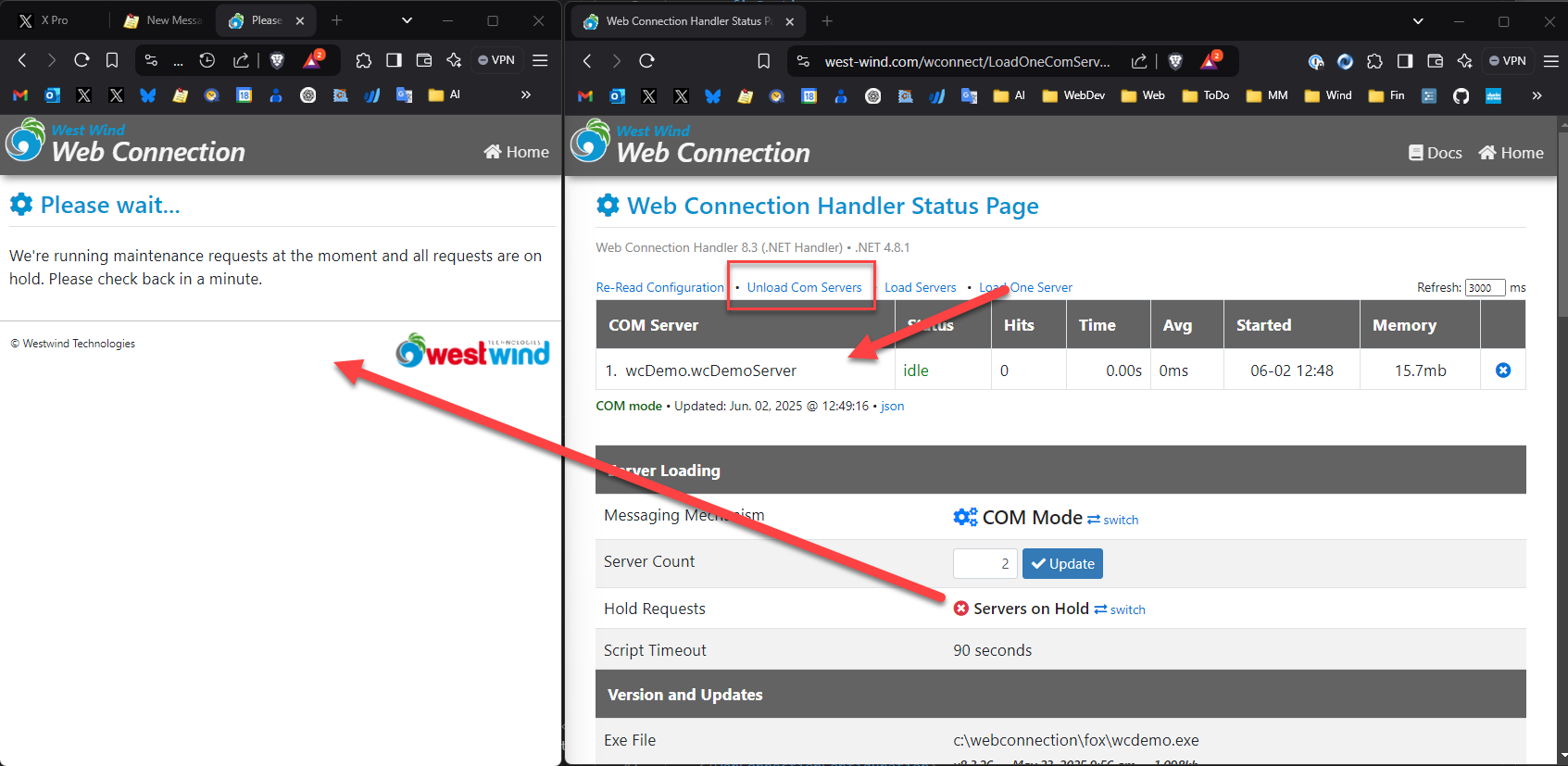
Task: Reload the Handler Status page in right window
Action: [646, 61]
